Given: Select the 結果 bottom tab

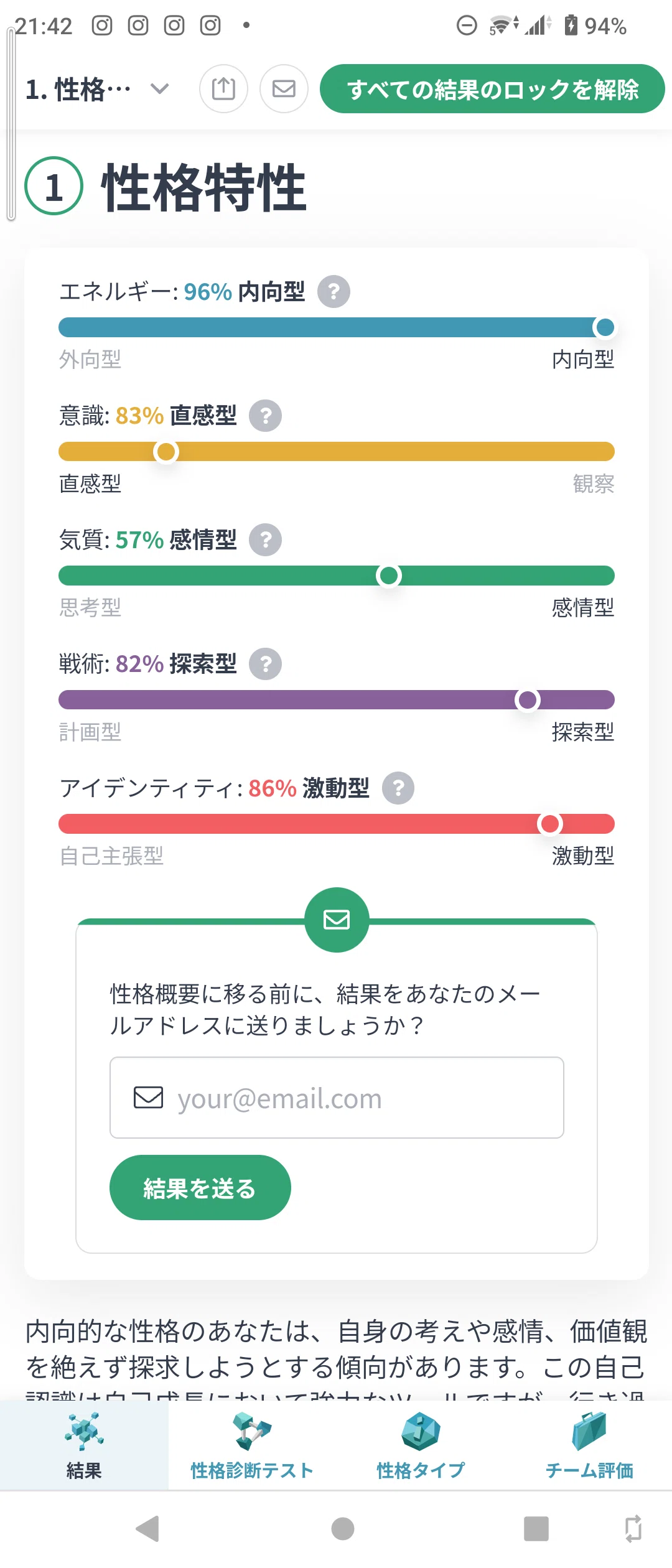Looking at the screenshot, I should coord(84,1445).
